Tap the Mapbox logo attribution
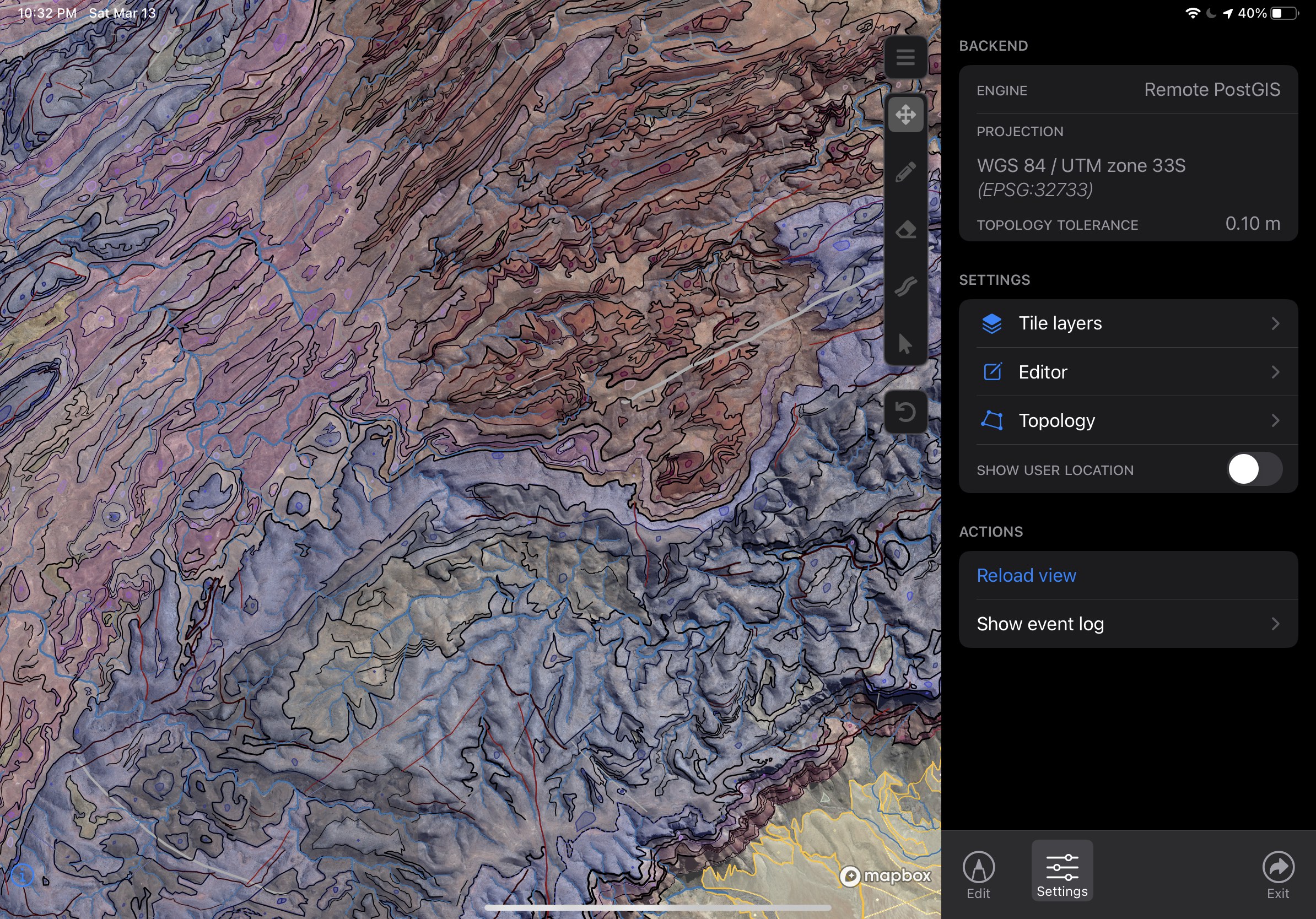 pos(885,875)
